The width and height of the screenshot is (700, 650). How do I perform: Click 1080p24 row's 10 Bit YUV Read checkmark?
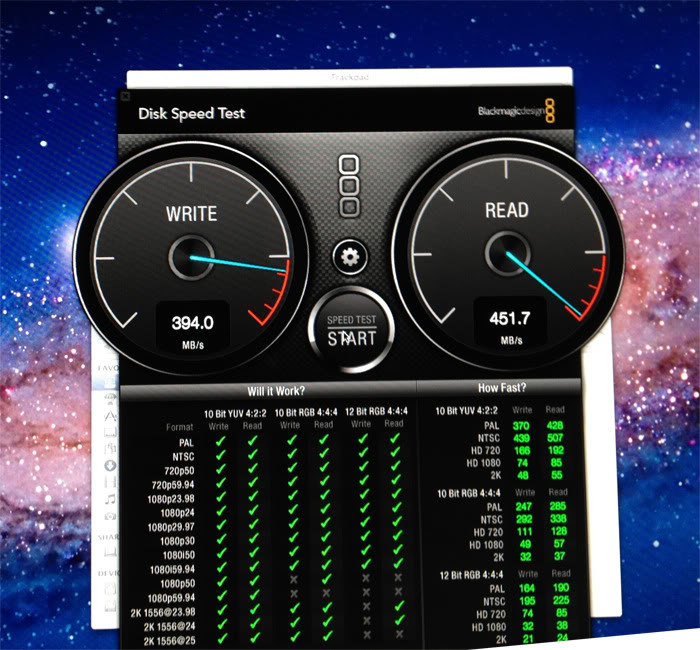(x=253, y=511)
